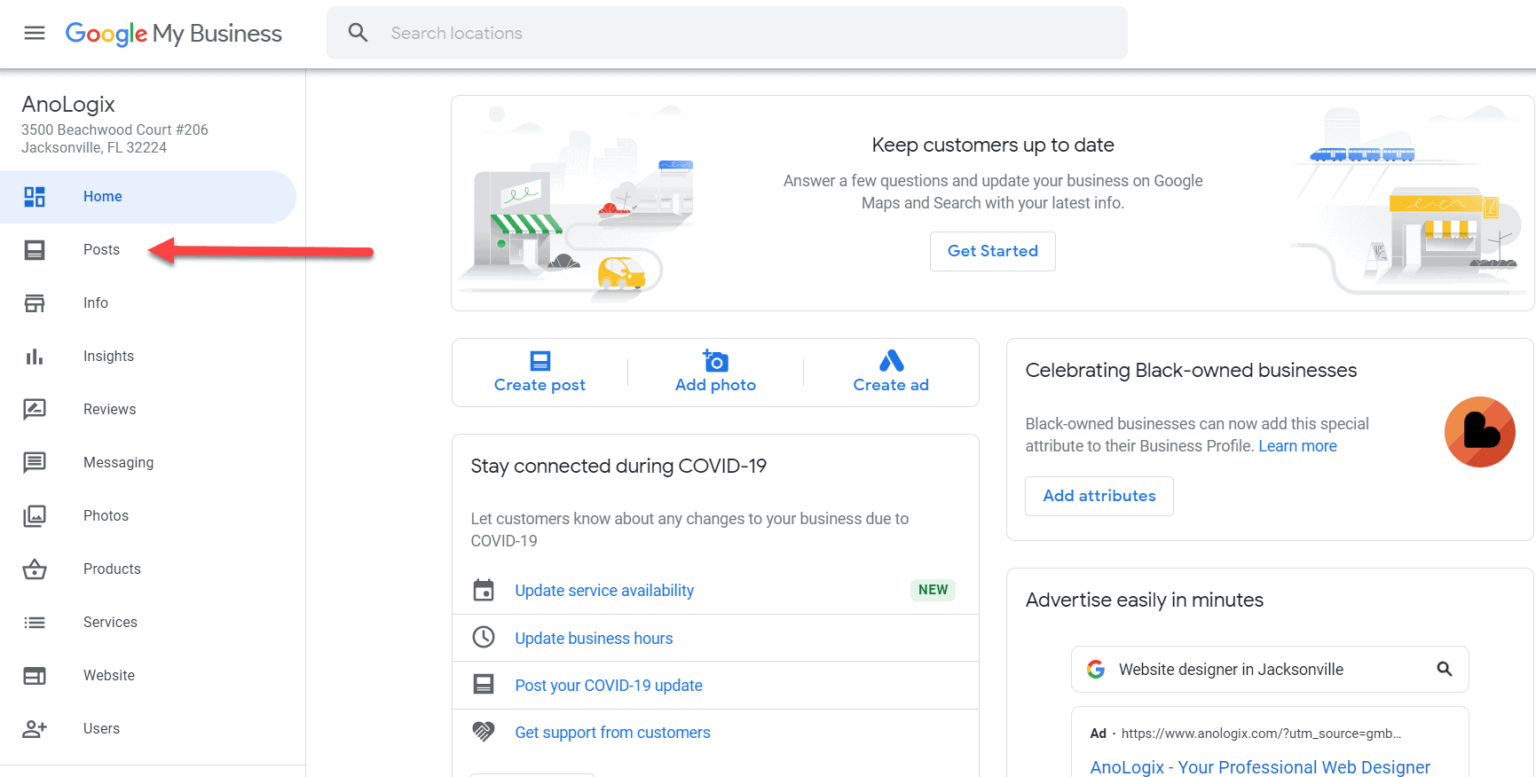Select Home in the sidebar
This screenshot has width=1536, height=777.
[102, 197]
